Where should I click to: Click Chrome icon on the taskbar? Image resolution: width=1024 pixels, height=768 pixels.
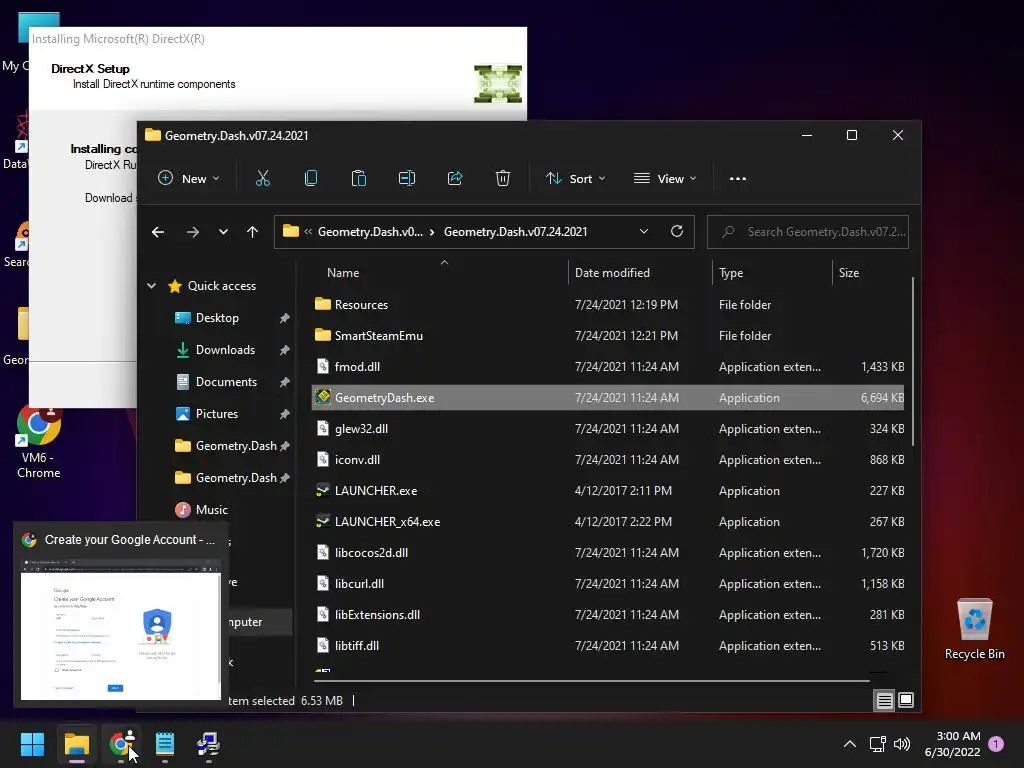[121, 744]
